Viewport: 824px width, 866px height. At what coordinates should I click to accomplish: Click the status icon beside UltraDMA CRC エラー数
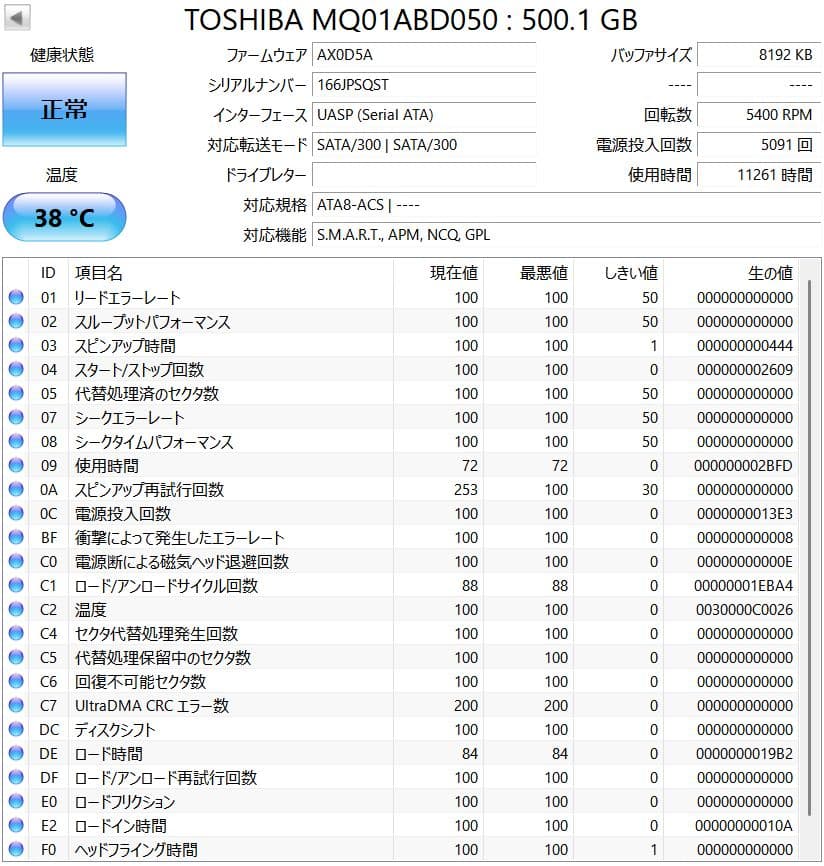tap(17, 705)
